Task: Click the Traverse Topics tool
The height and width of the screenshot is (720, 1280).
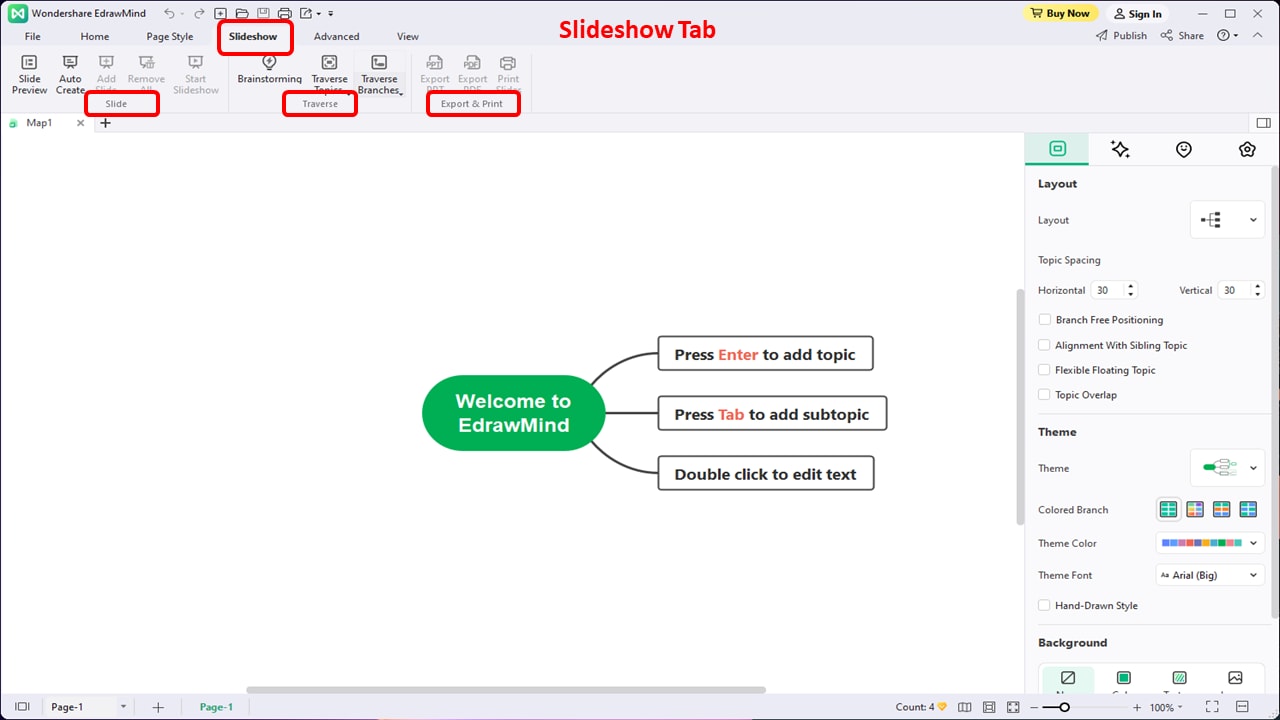Action: pos(329,75)
